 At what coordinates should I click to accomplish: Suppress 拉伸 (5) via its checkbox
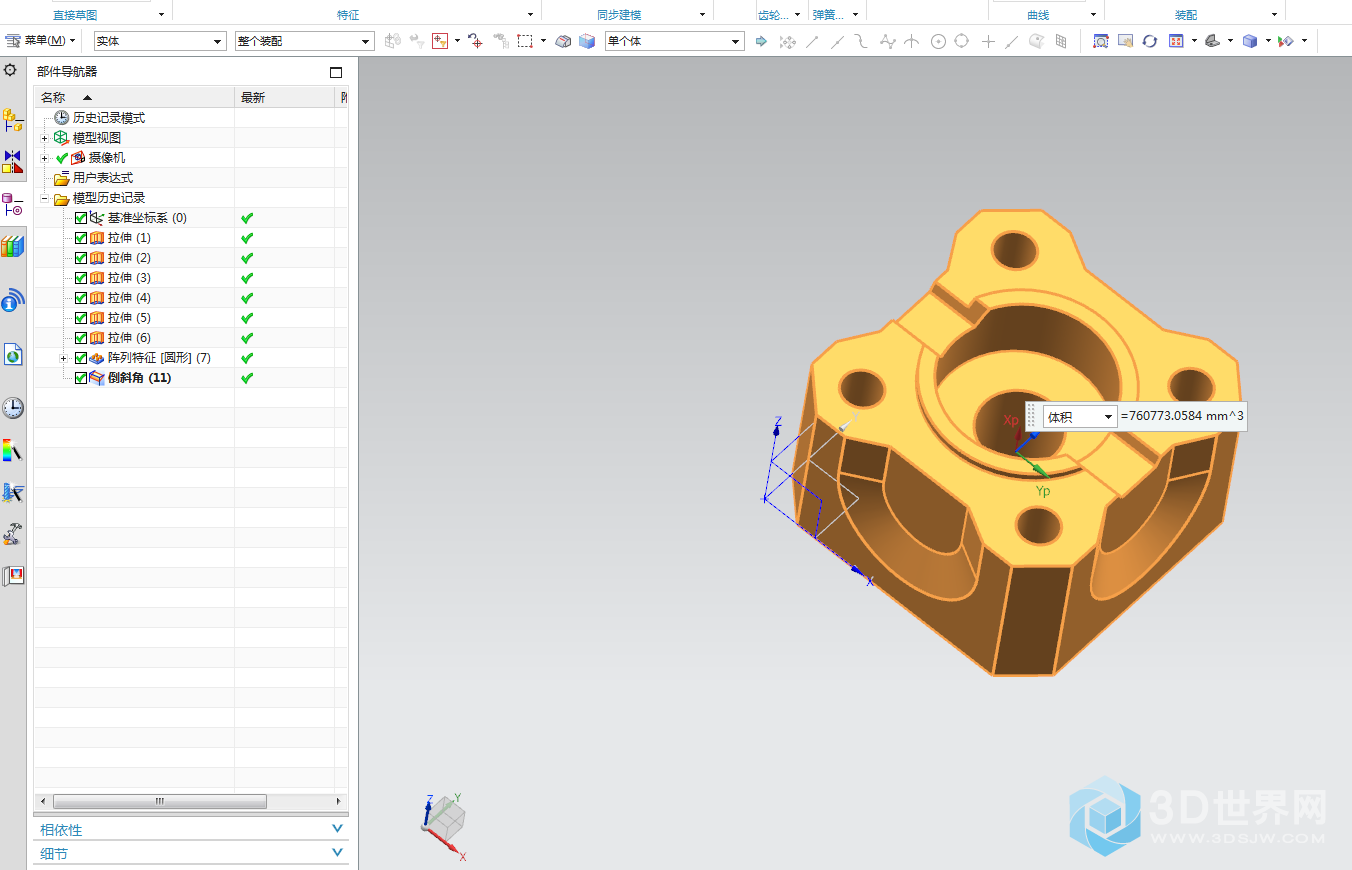81,318
